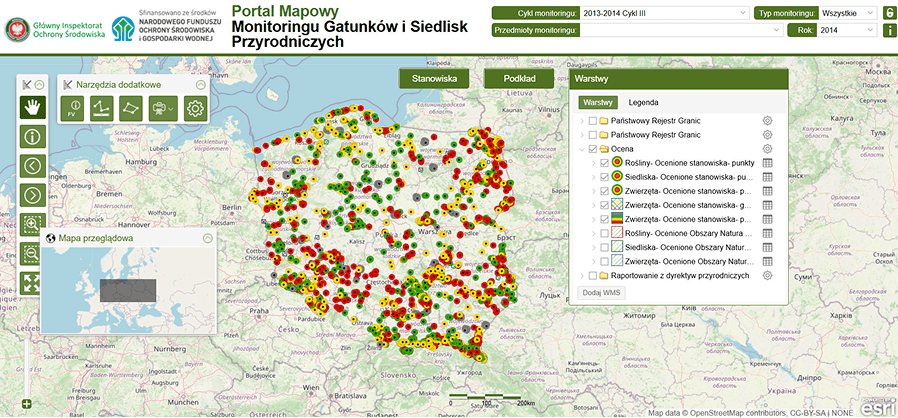Screen dimensions: 898x418
Task: Activate the info identify tool
Action: pos(31,136)
